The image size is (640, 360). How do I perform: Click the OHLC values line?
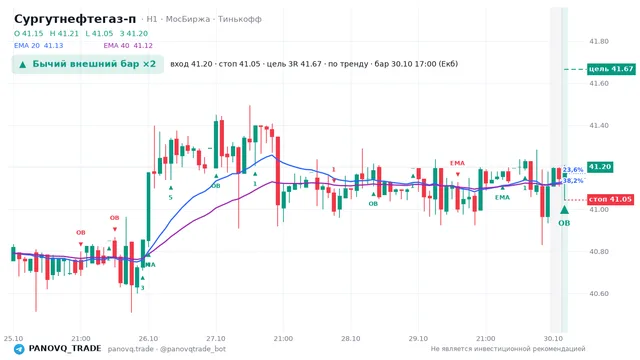[x=81, y=34]
